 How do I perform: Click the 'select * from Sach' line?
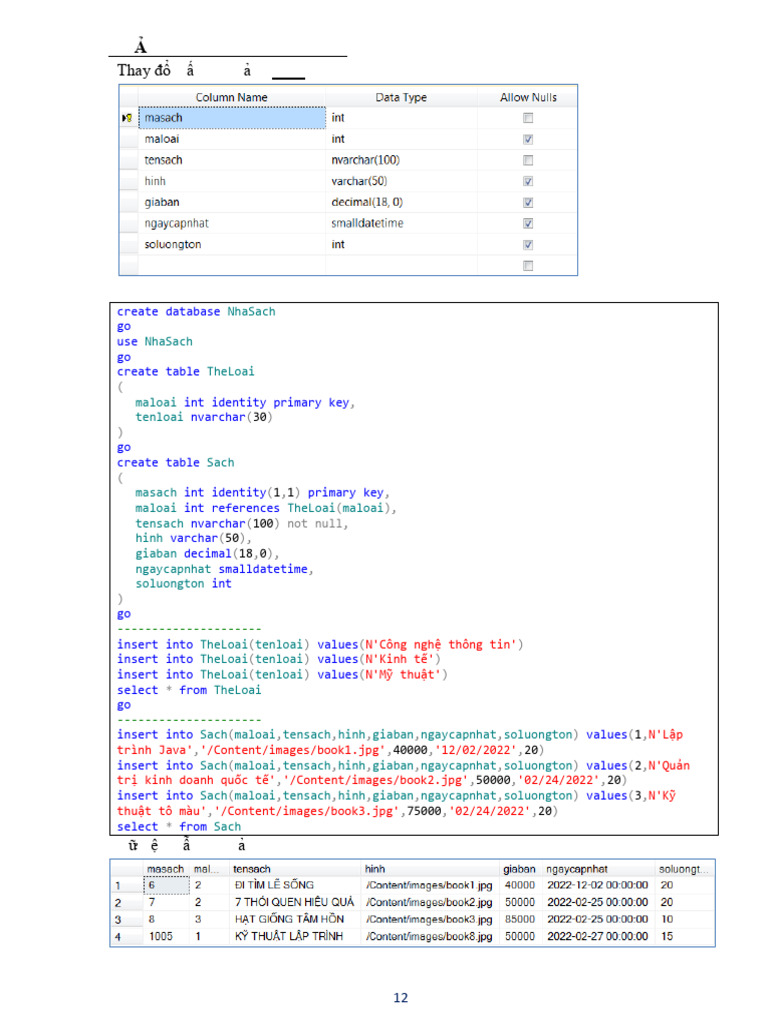[179, 827]
